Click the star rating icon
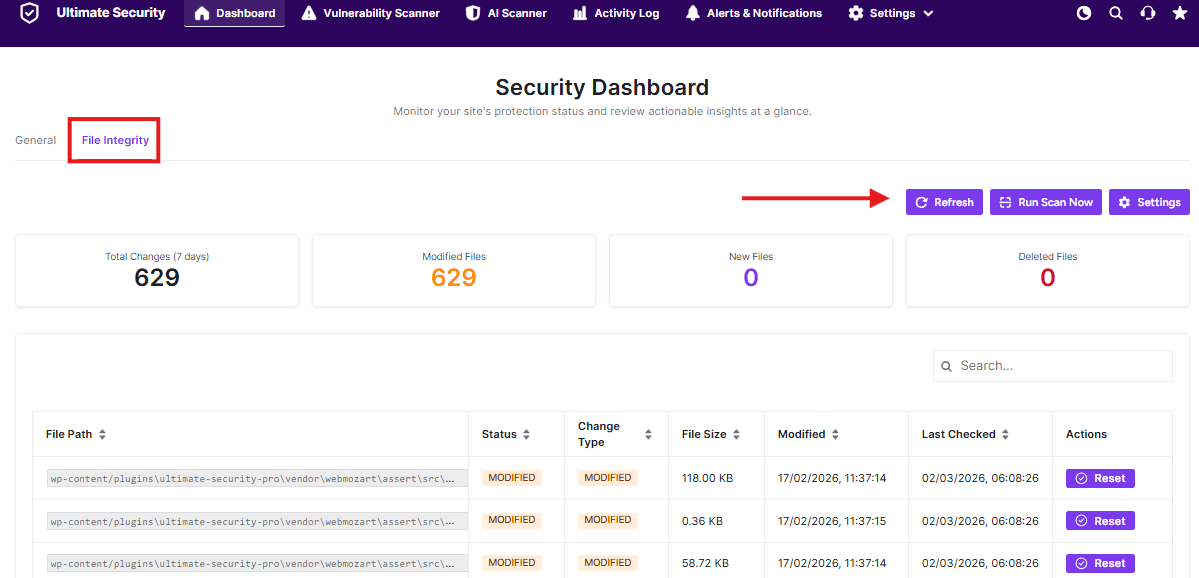The height and width of the screenshot is (578, 1199). (x=1179, y=13)
